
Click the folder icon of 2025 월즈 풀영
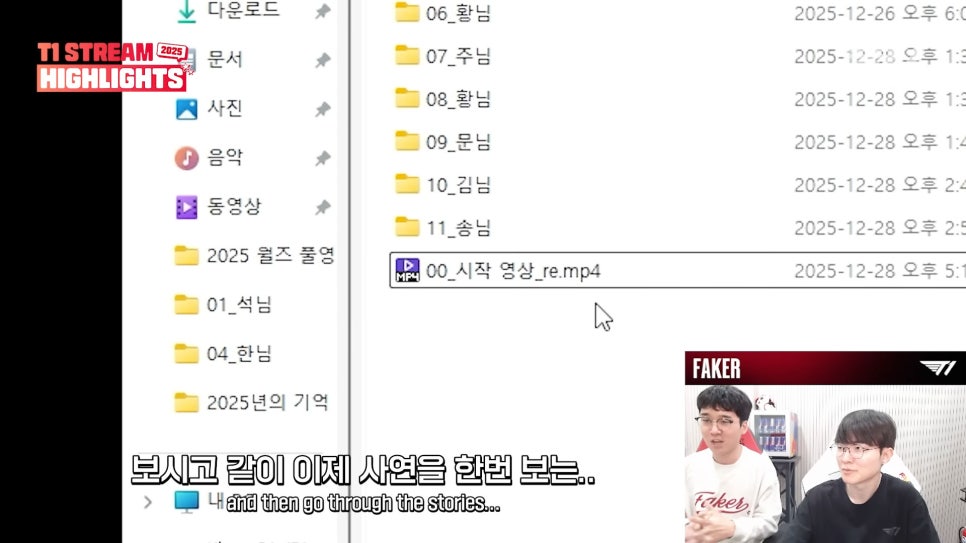point(186,255)
